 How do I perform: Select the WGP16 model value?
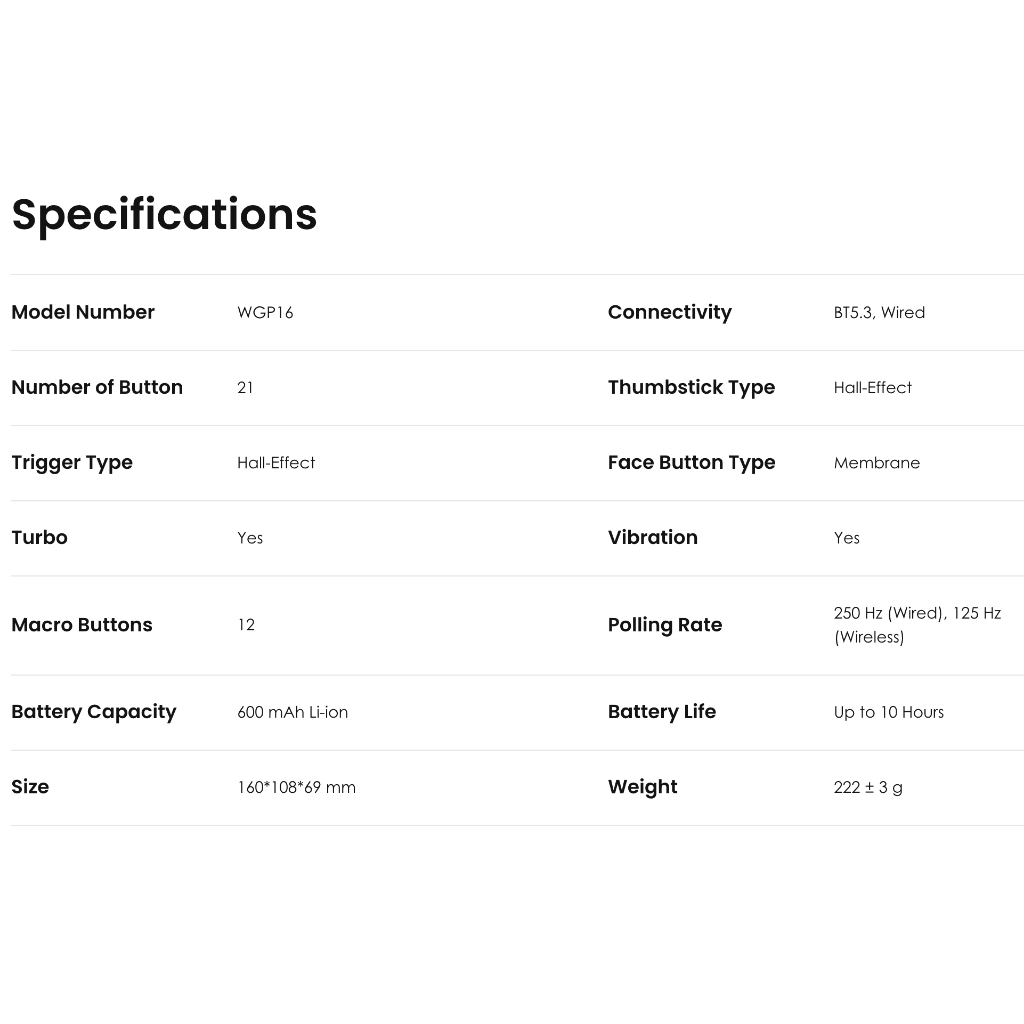pyautogui.click(x=265, y=313)
